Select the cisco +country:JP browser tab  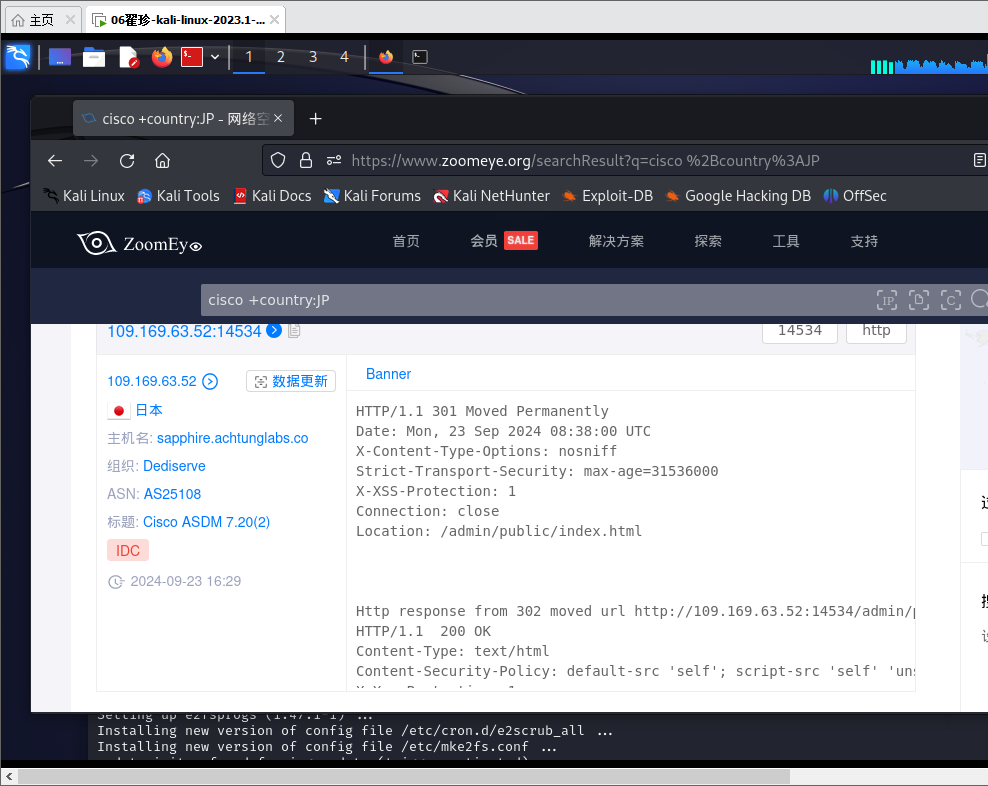pyautogui.click(x=183, y=118)
